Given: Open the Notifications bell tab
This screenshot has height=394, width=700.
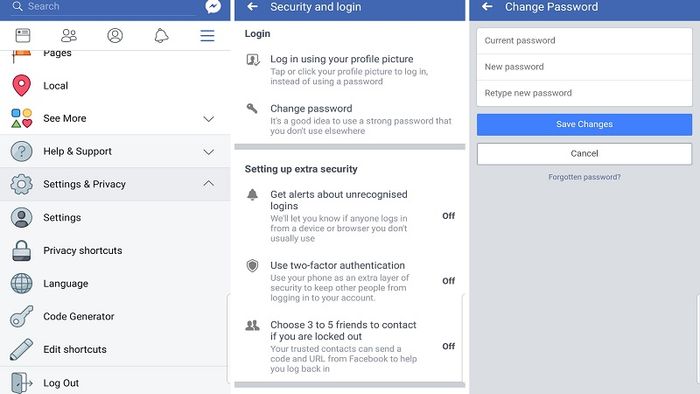Looking at the screenshot, I should [x=161, y=35].
